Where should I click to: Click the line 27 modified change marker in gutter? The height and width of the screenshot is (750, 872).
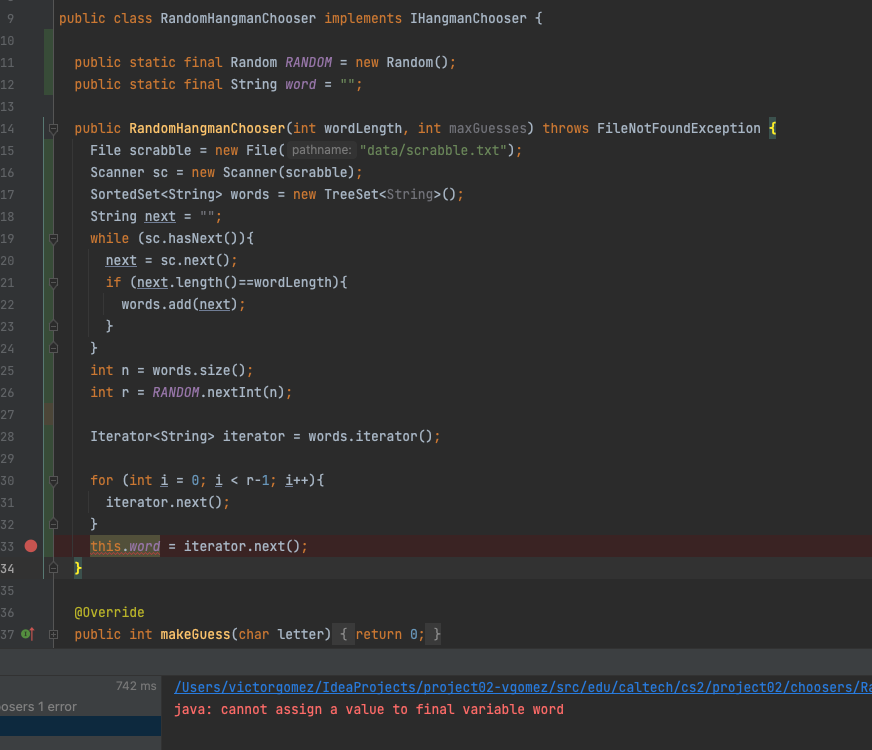(x=49, y=414)
